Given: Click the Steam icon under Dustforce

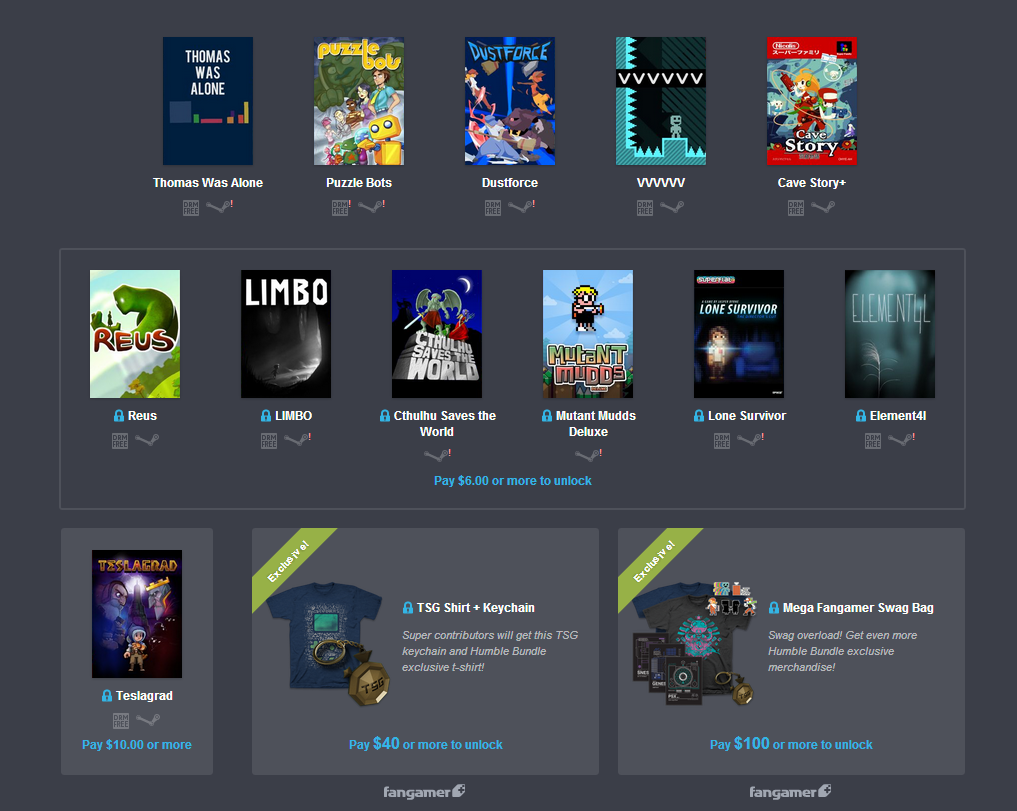Looking at the screenshot, I should (520, 207).
